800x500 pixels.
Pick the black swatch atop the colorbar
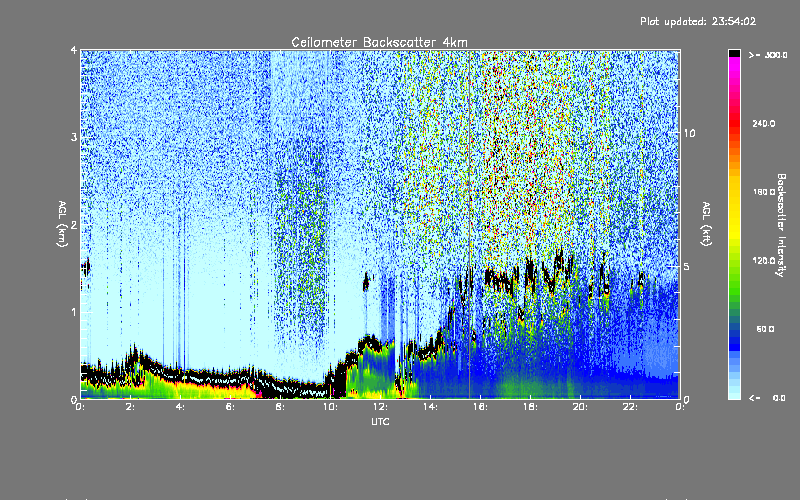click(734, 53)
